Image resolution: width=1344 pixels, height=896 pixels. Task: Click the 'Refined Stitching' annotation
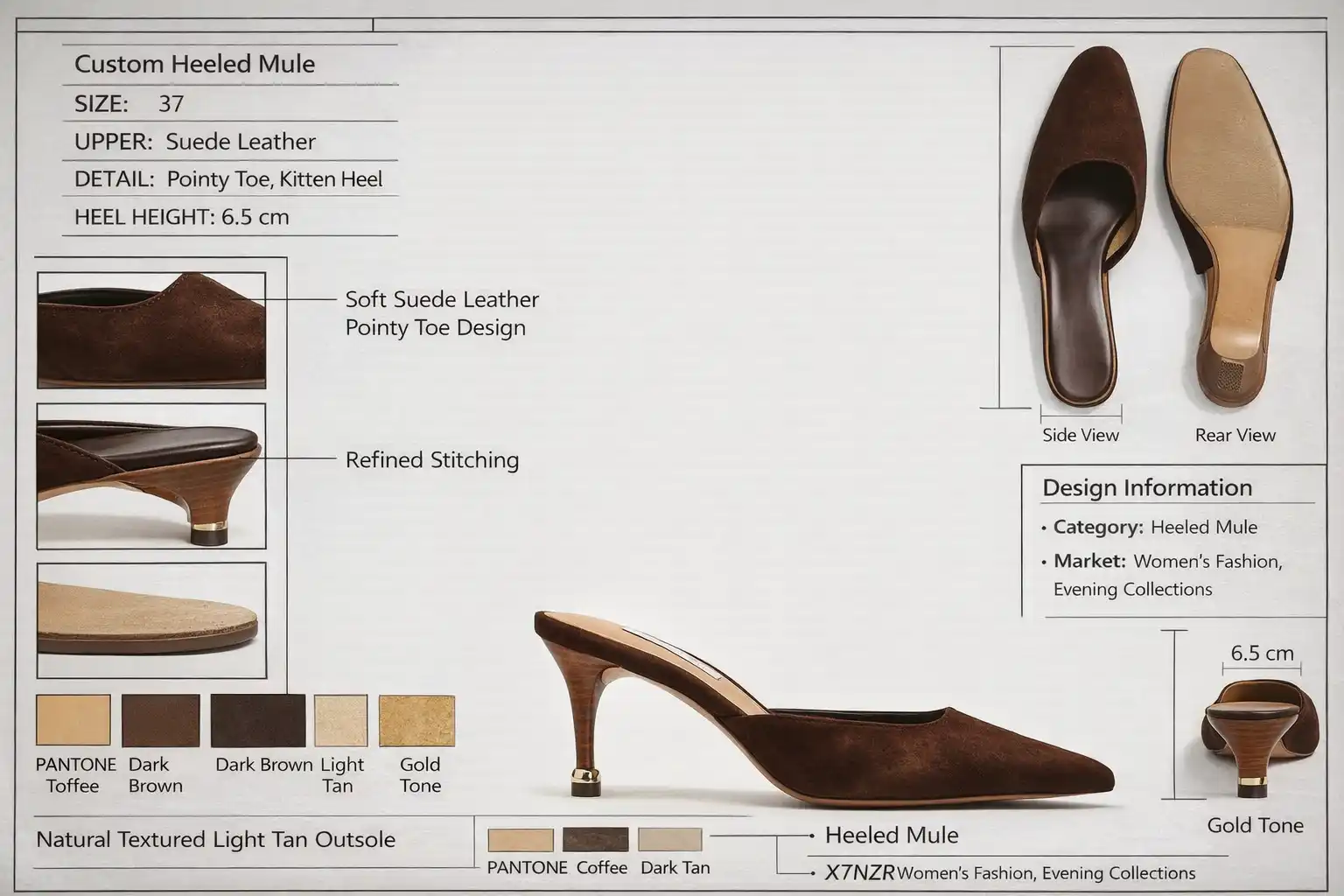coord(432,460)
